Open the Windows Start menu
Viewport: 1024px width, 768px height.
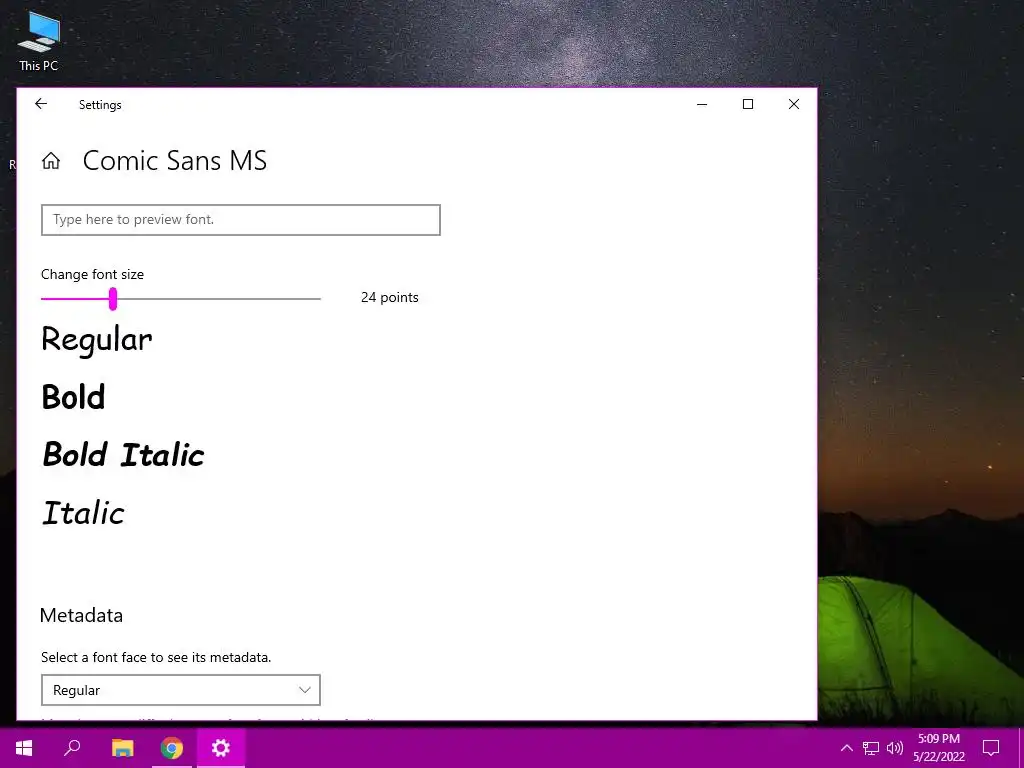point(24,748)
